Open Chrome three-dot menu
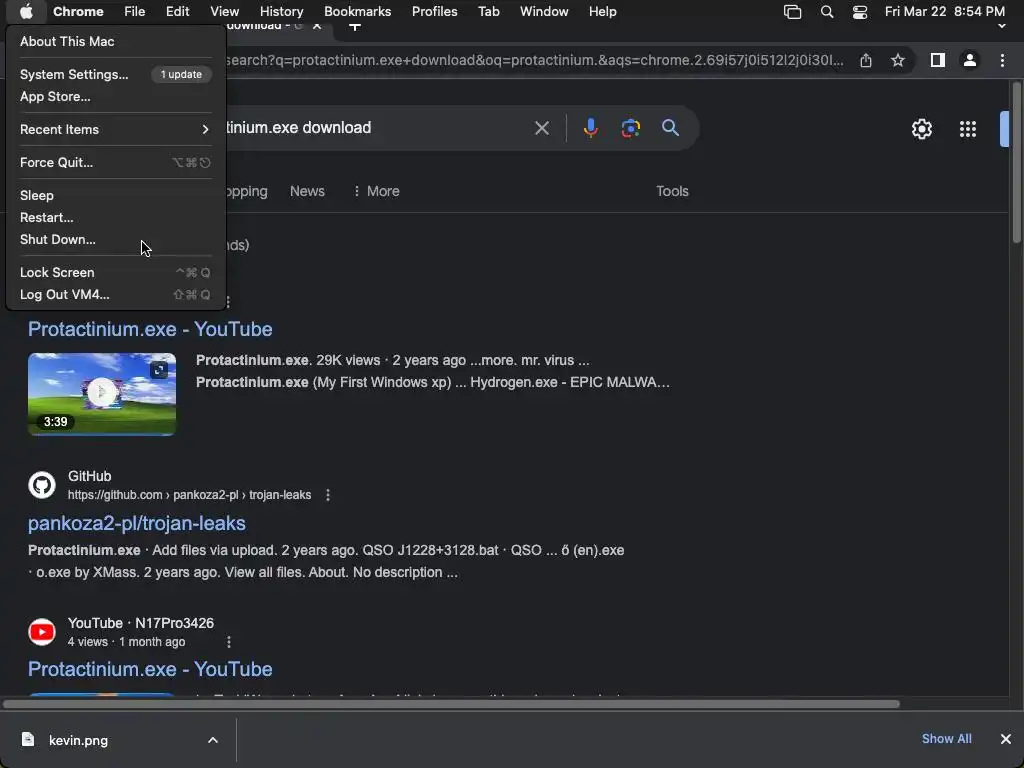 pos(1002,60)
